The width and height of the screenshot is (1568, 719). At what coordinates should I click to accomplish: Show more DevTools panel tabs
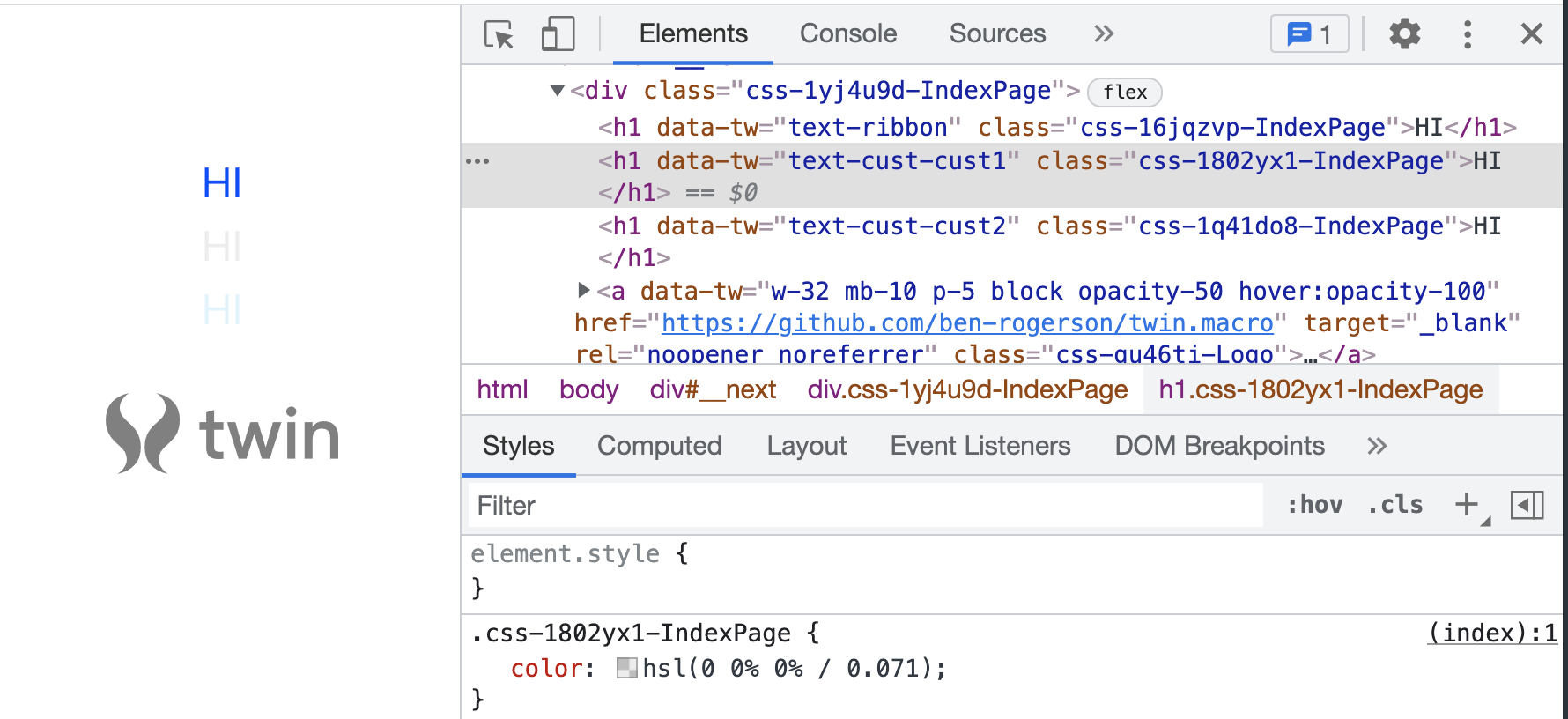(x=1104, y=34)
